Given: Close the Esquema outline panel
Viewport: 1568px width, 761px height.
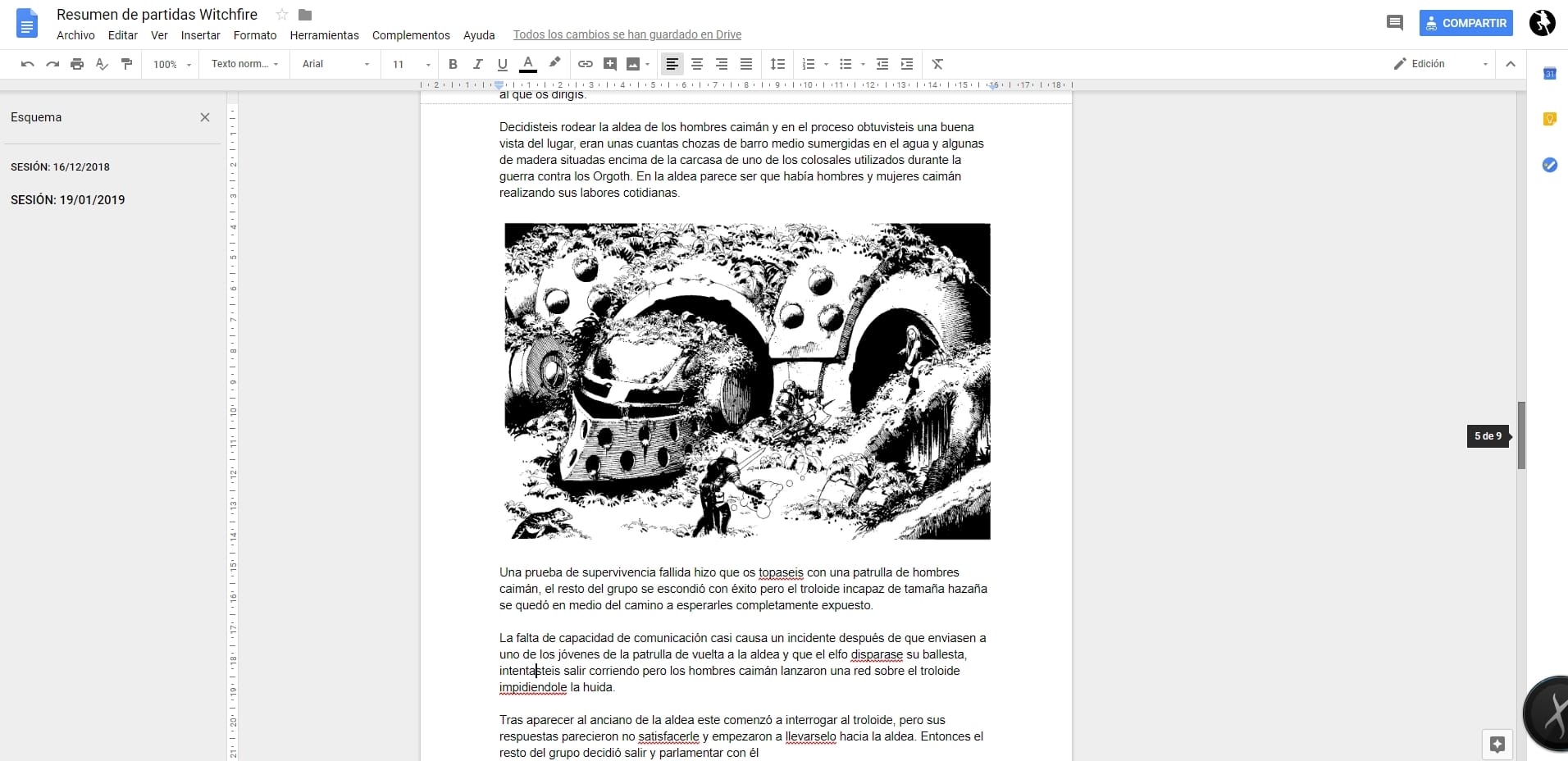Looking at the screenshot, I should tap(205, 117).
